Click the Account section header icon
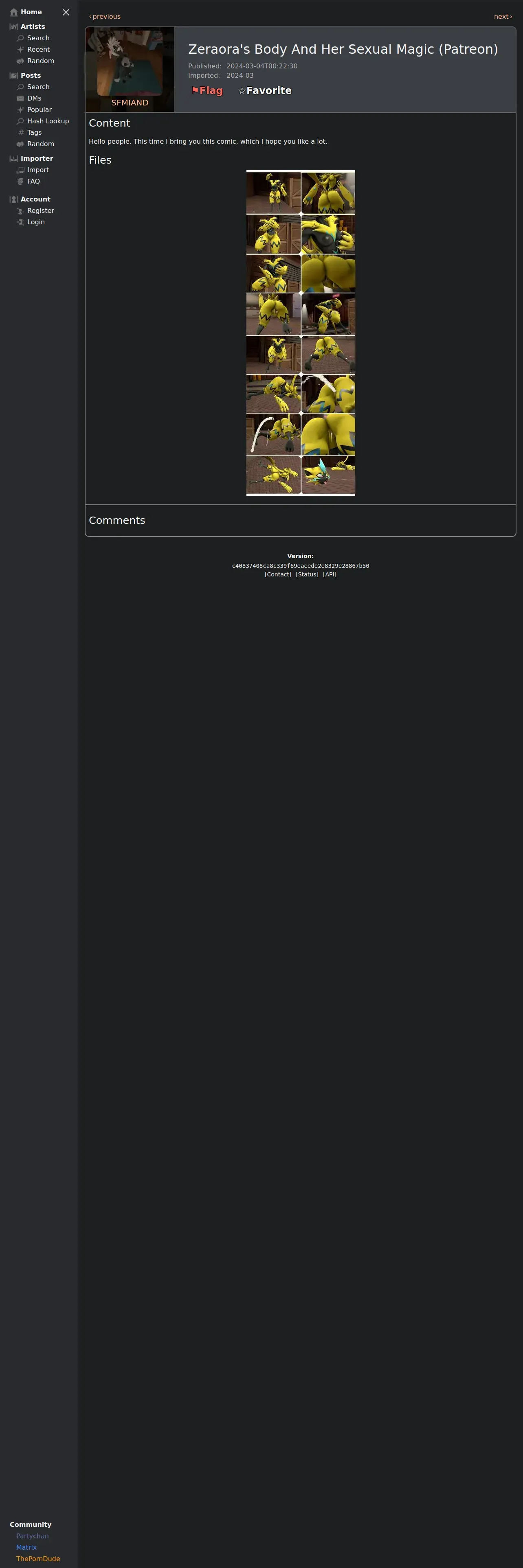This screenshot has width=523, height=1568. (x=14, y=199)
